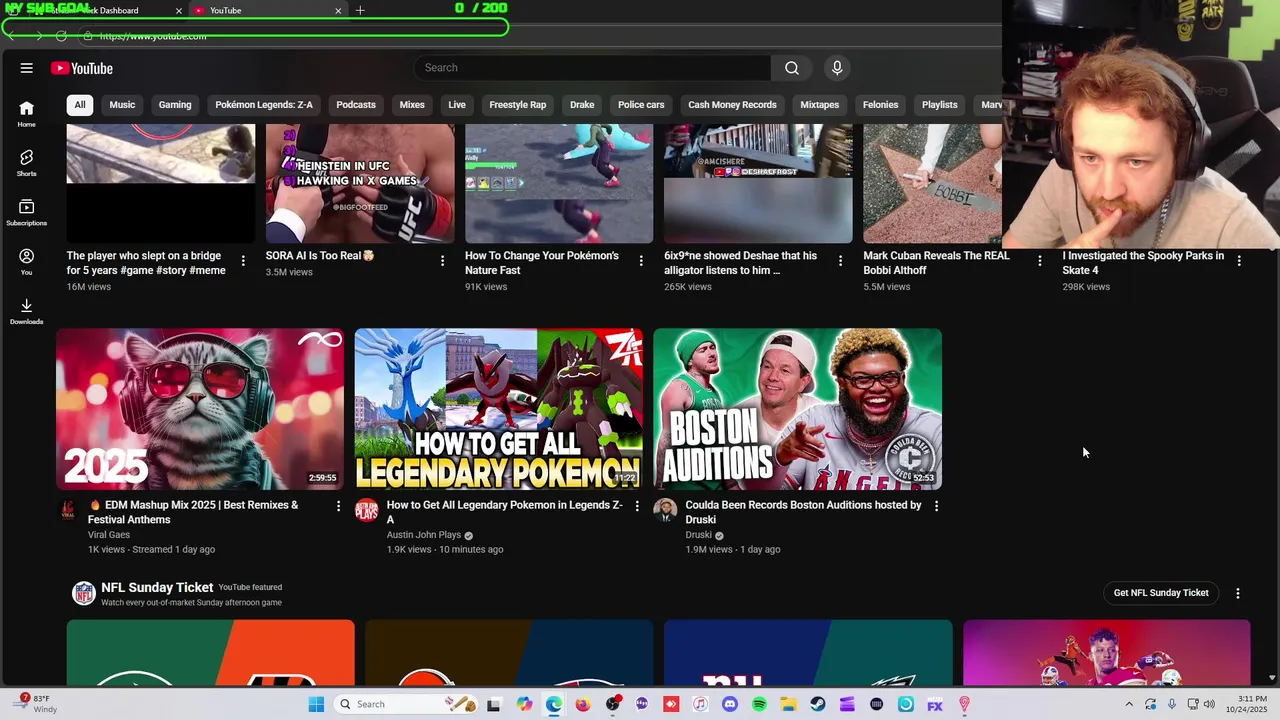Select the Live filter chip
The width and height of the screenshot is (1280, 720).
[457, 104]
